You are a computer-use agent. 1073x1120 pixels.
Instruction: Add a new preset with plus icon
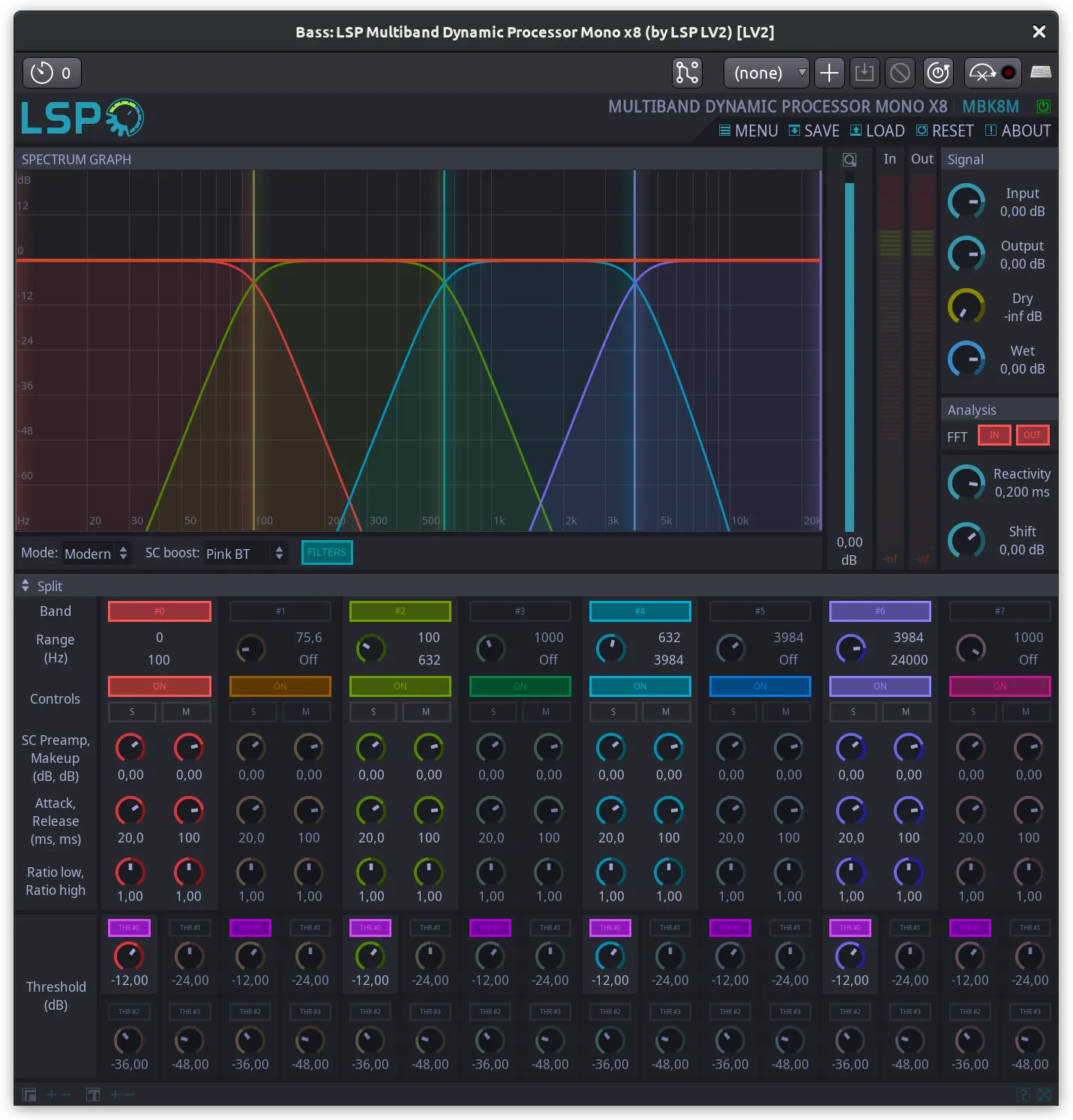click(829, 73)
